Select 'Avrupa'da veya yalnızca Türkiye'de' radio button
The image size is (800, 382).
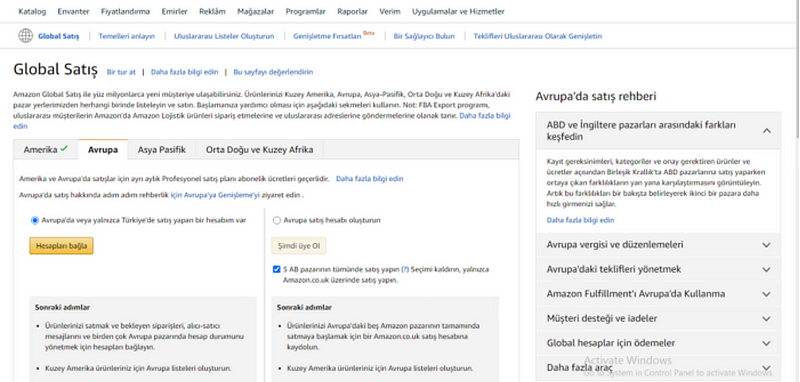pos(35,220)
